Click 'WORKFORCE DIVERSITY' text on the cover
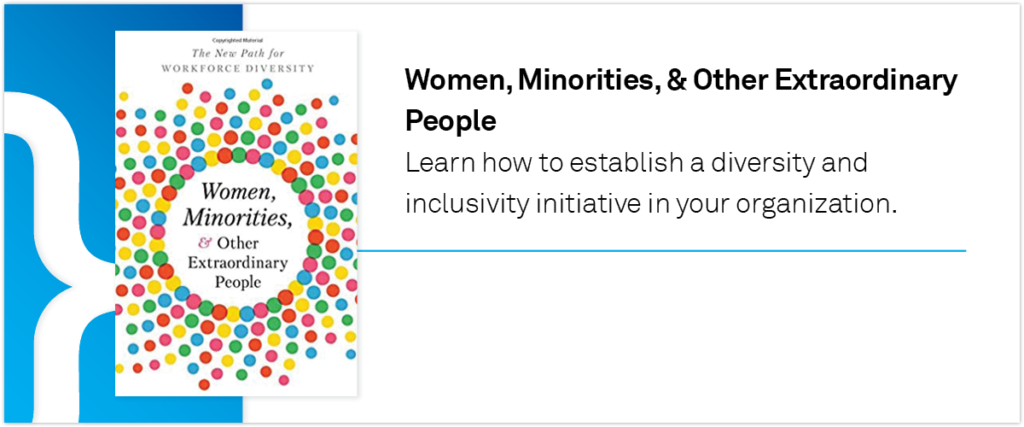 236,67
